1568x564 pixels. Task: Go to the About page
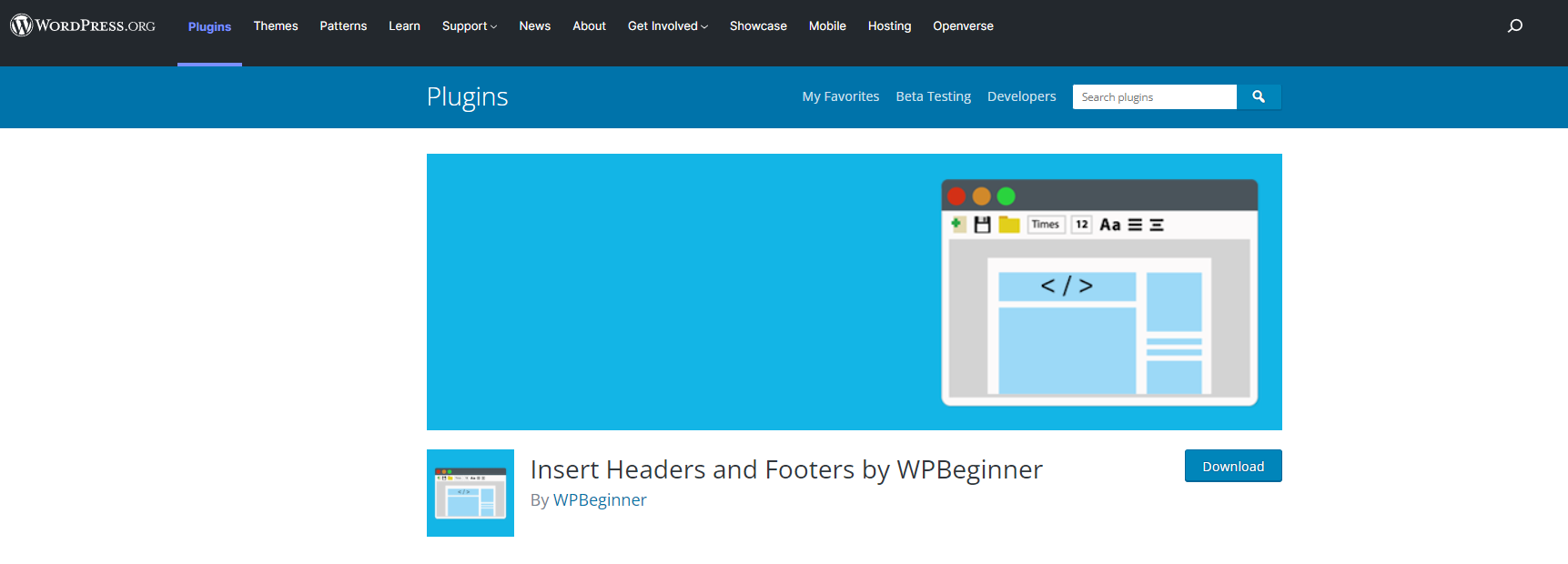[589, 25]
